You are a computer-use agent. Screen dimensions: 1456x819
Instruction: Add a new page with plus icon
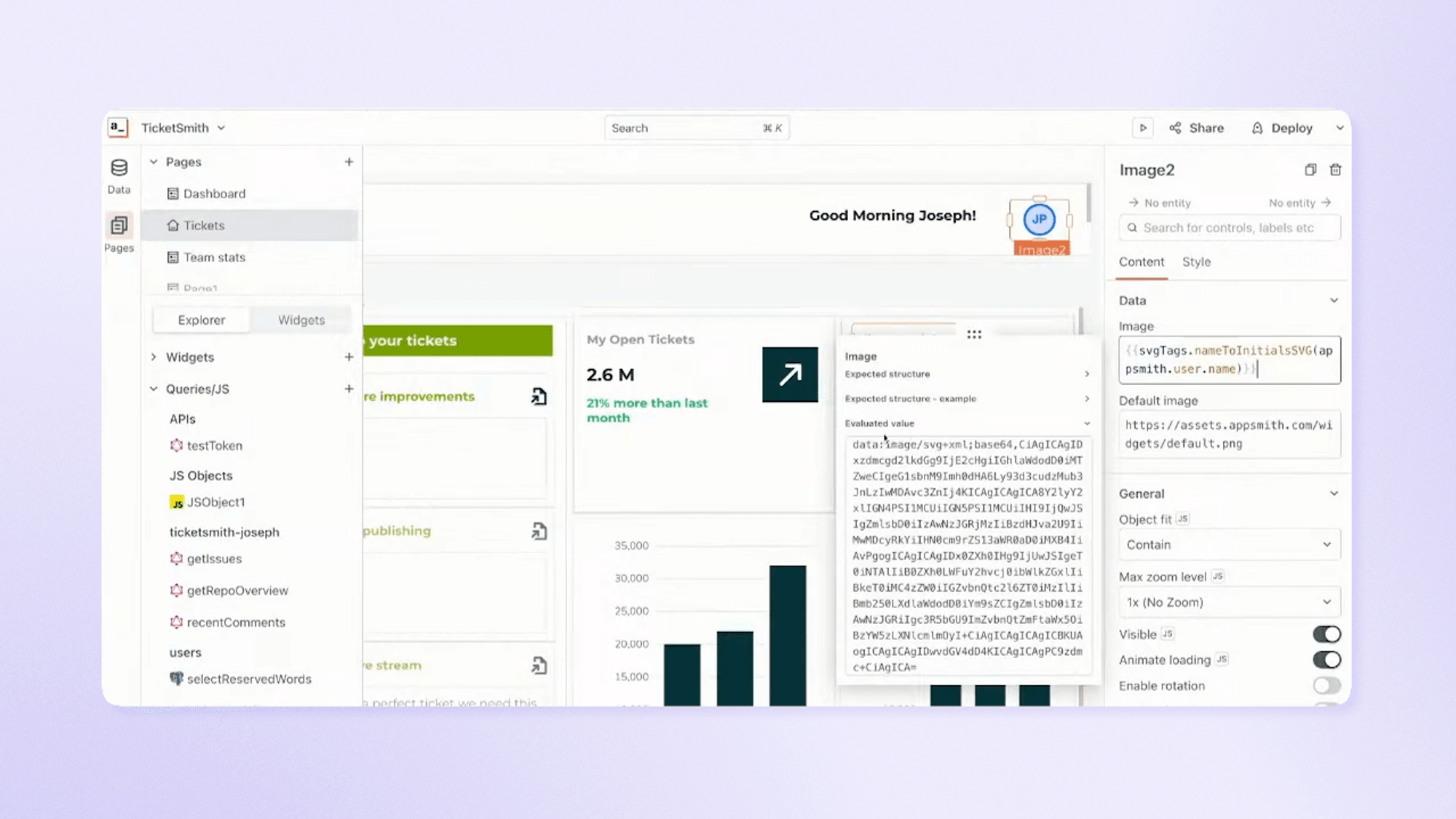(349, 162)
